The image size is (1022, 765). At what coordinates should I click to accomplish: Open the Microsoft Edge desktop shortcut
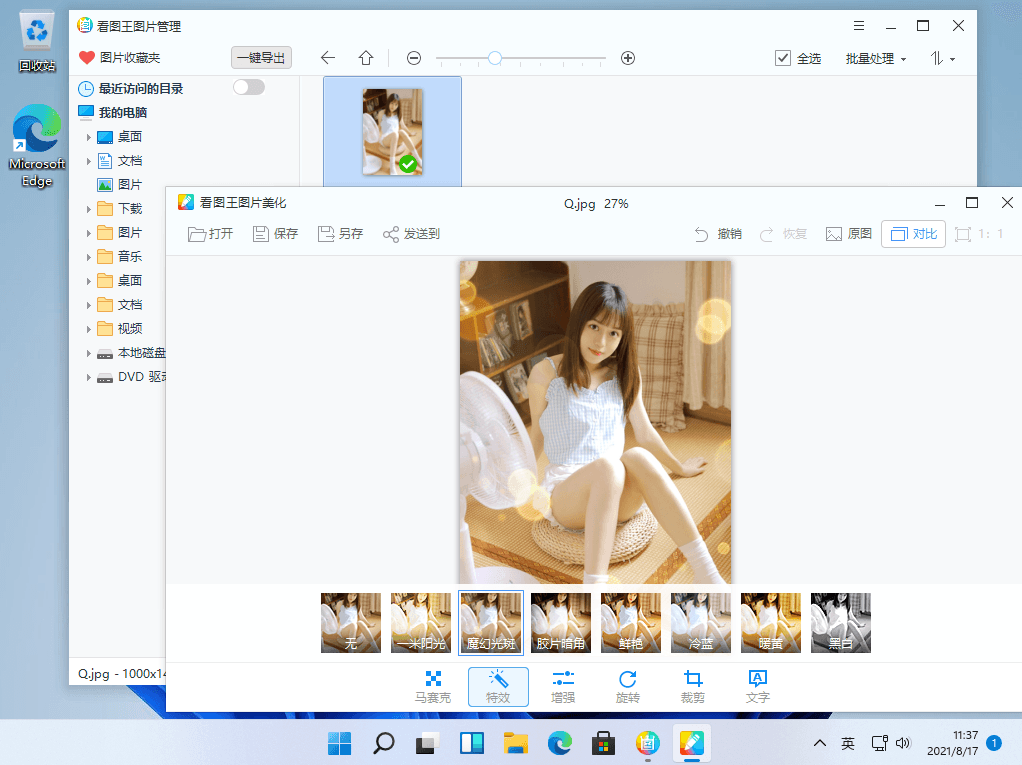[37, 146]
